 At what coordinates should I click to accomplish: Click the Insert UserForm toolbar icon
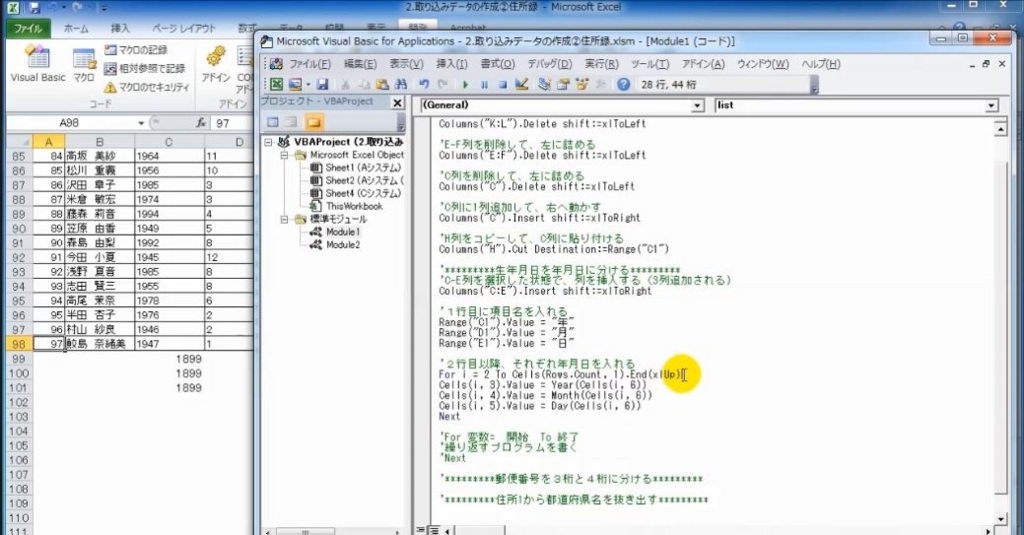point(295,84)
